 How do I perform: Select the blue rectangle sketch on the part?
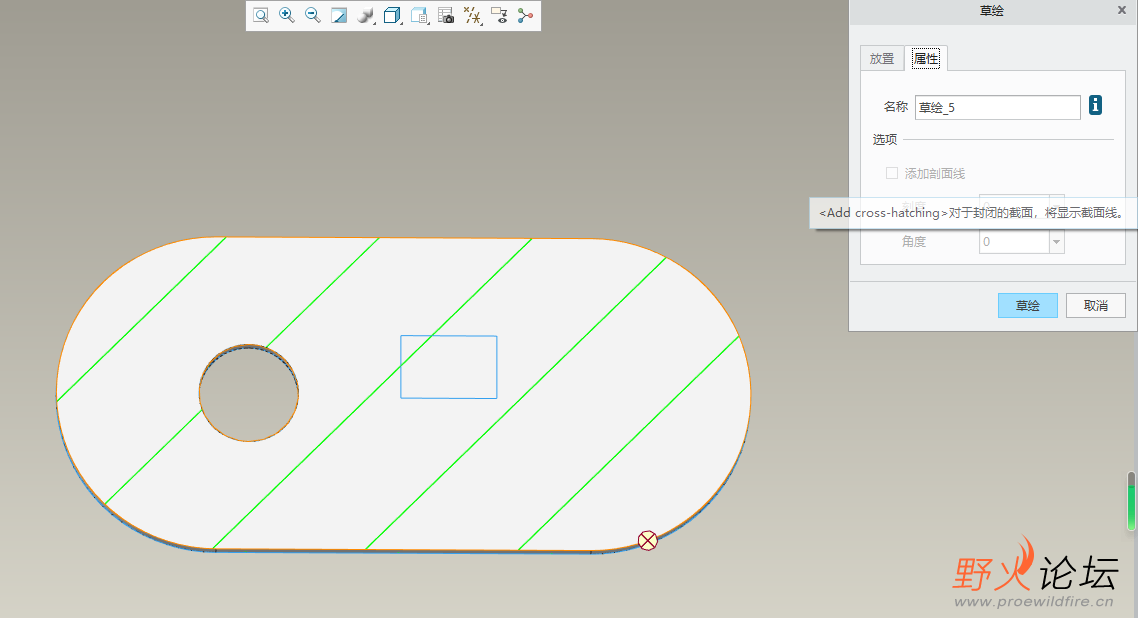pos(449,367)
